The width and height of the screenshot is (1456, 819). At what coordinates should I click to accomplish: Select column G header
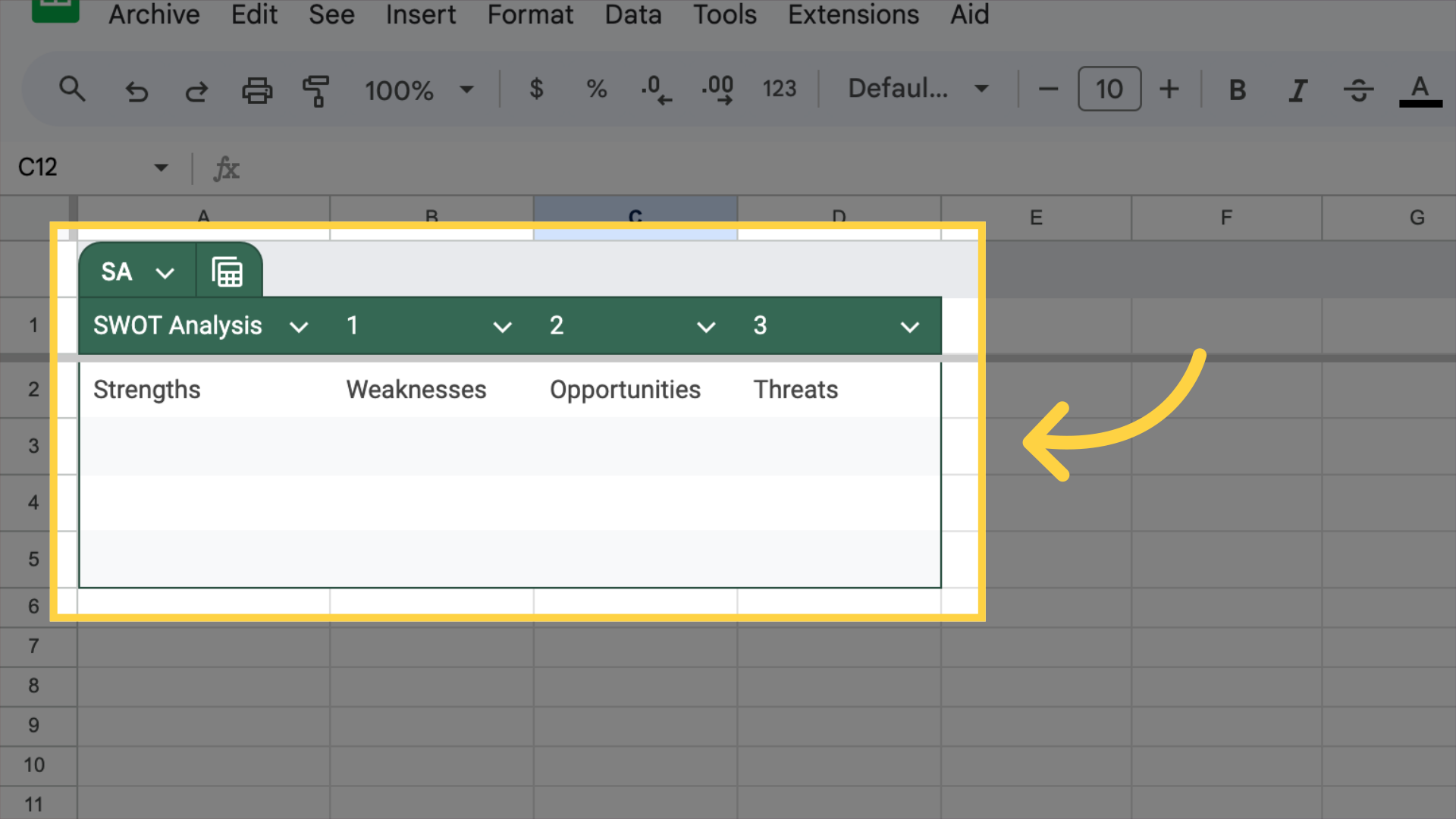click(x=1389, y=218)
